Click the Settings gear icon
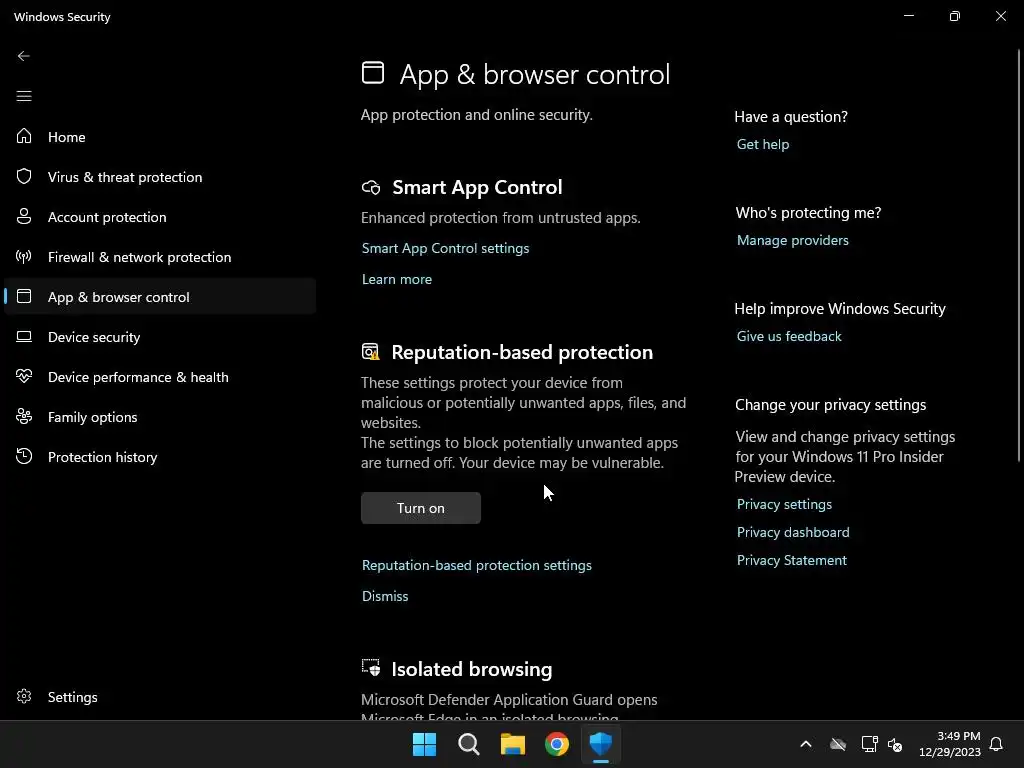The width and height of the screenshot is (1024, 768). click(24, 697)
